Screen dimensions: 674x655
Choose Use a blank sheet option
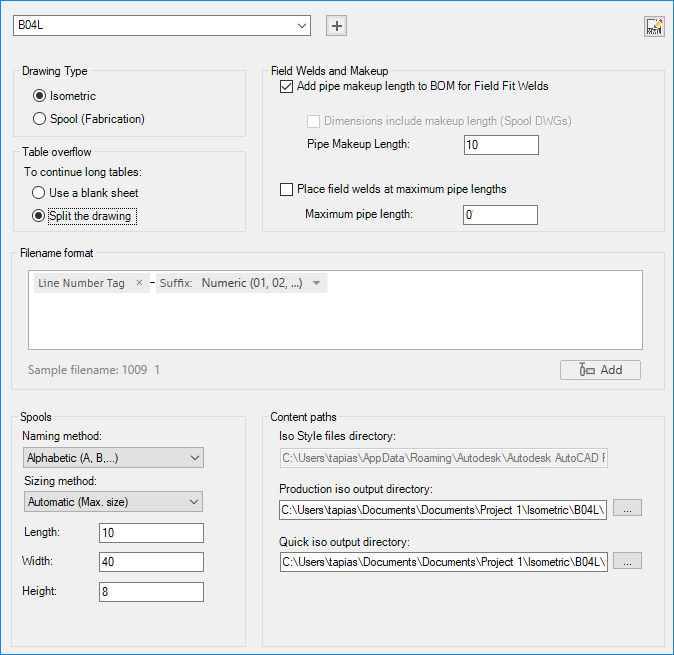click(x=39, y=192)
